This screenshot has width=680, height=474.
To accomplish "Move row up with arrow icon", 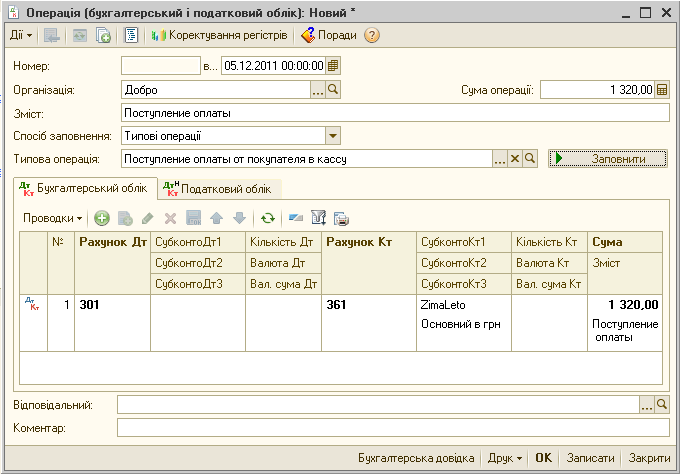I will (216, 218).
